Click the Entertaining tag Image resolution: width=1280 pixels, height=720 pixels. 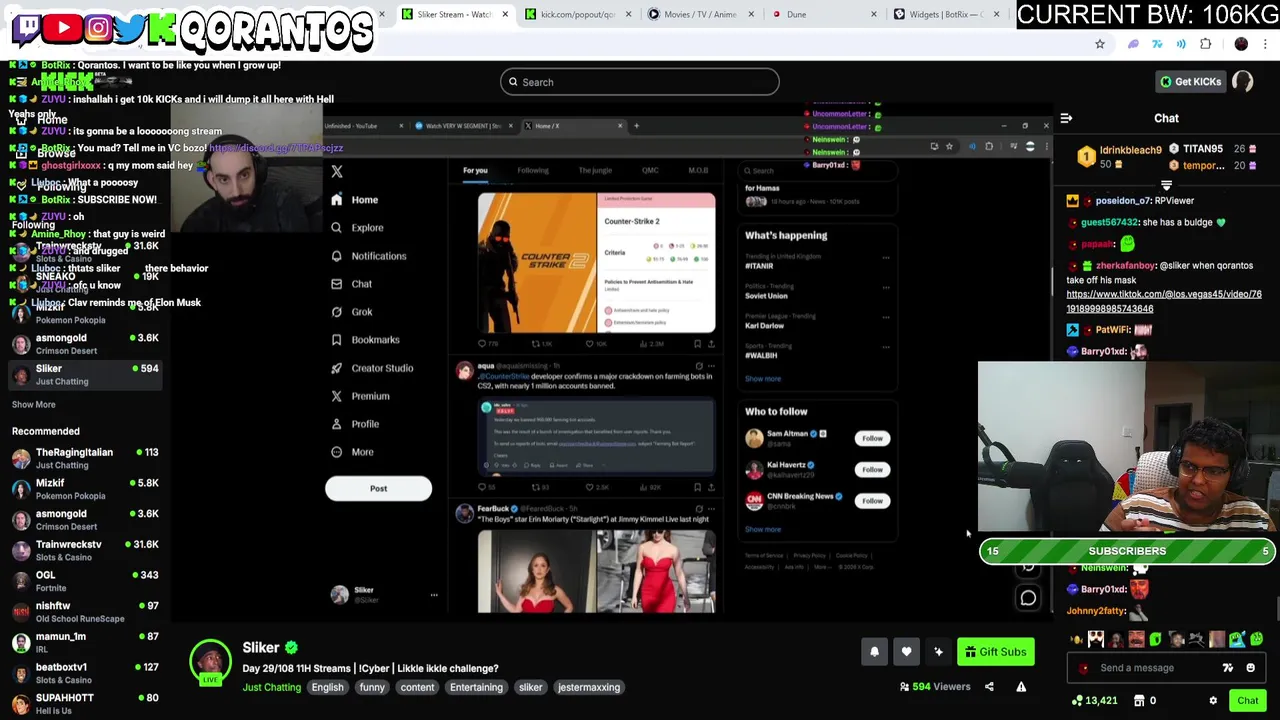pyautogui.click(x=476, y=687)
